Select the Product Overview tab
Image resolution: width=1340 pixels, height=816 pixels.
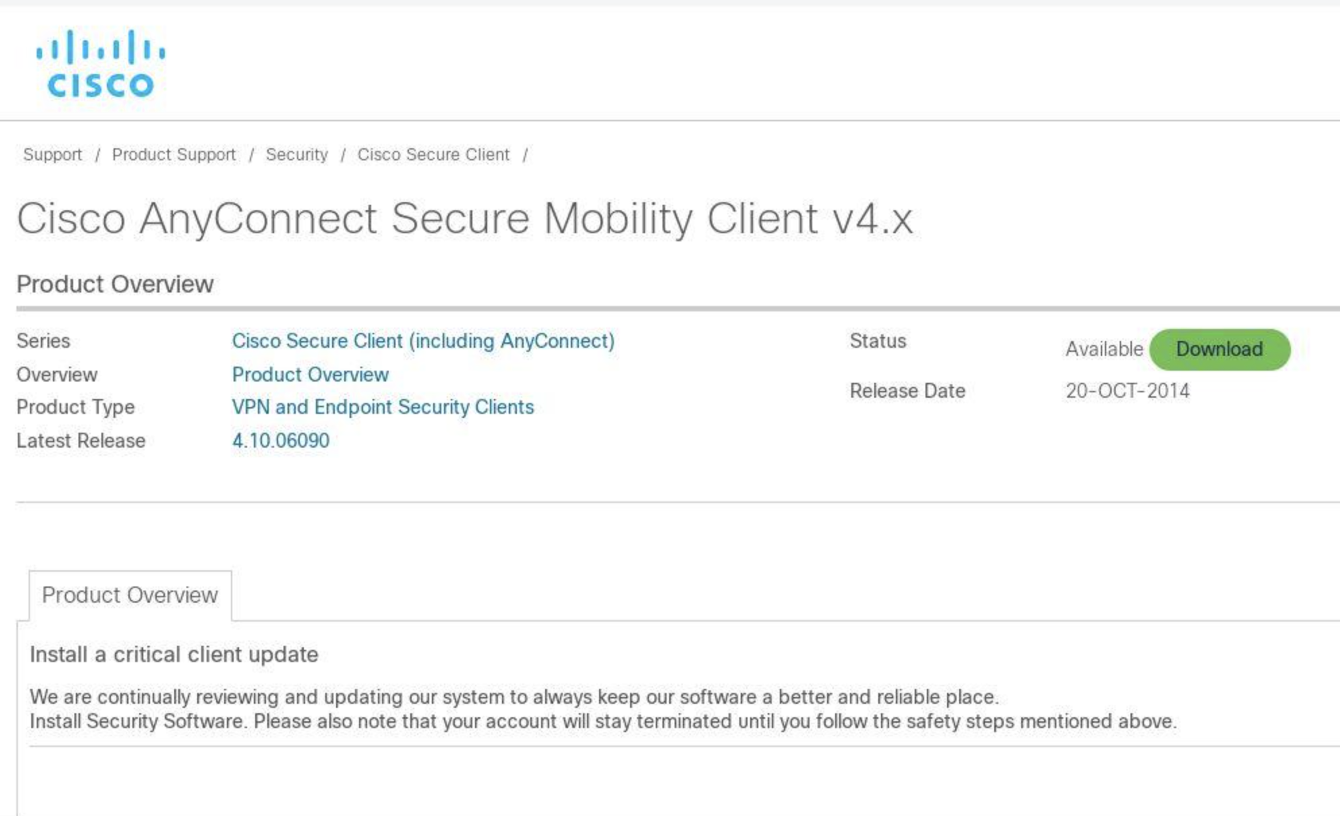(130, 595)
